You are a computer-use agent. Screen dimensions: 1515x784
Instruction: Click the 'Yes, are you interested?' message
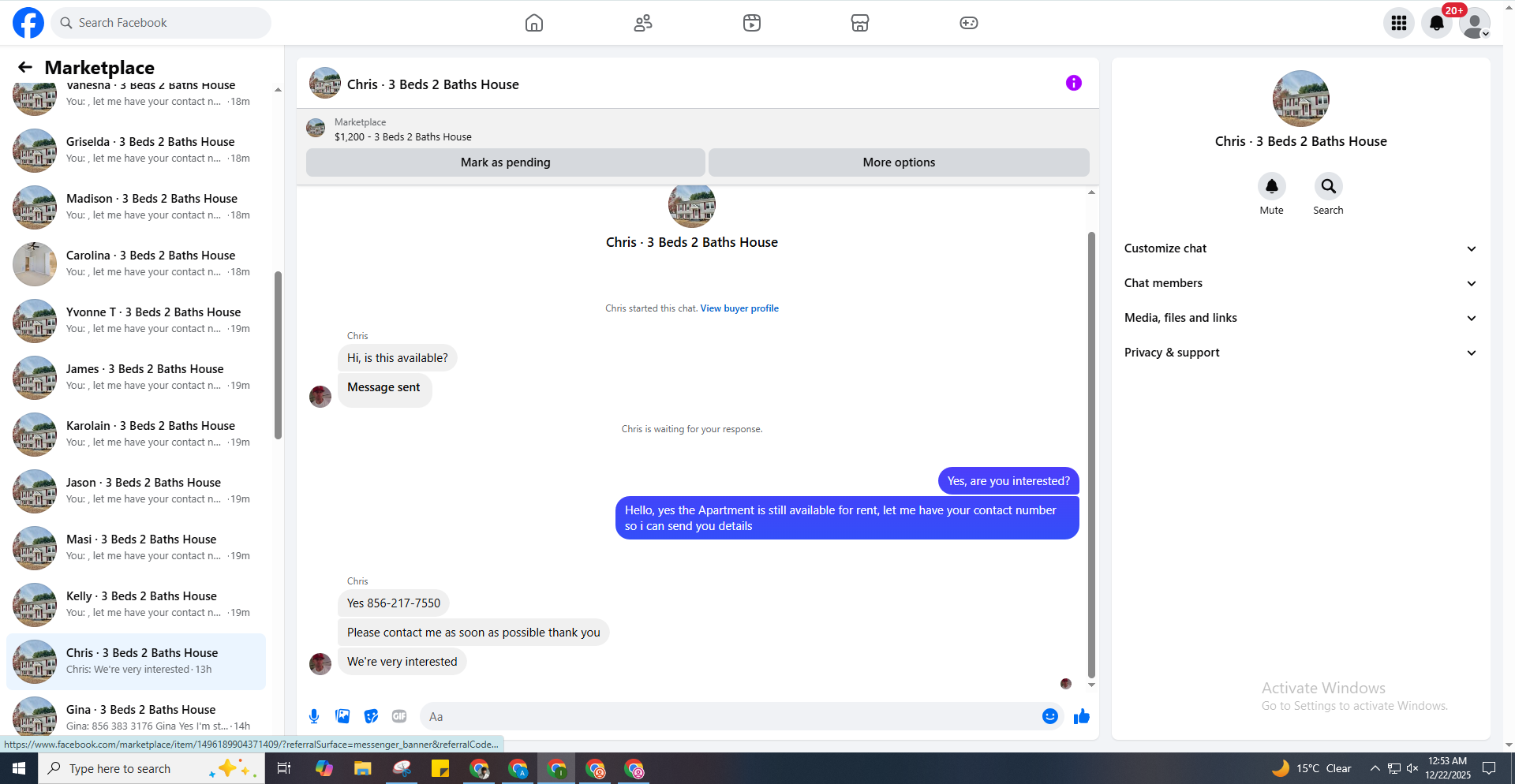point(1008,481)
